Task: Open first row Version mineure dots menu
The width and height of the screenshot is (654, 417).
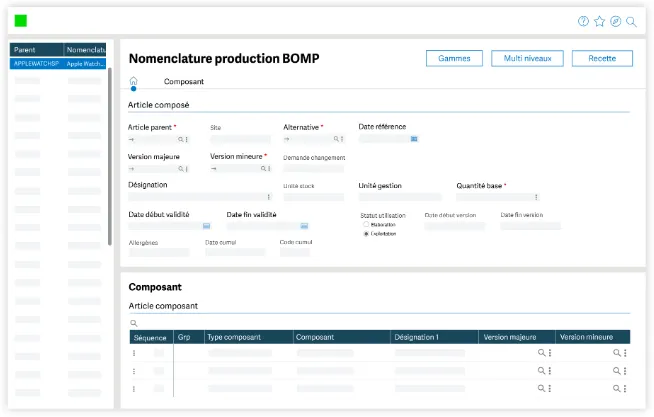Action: point(625,353)
